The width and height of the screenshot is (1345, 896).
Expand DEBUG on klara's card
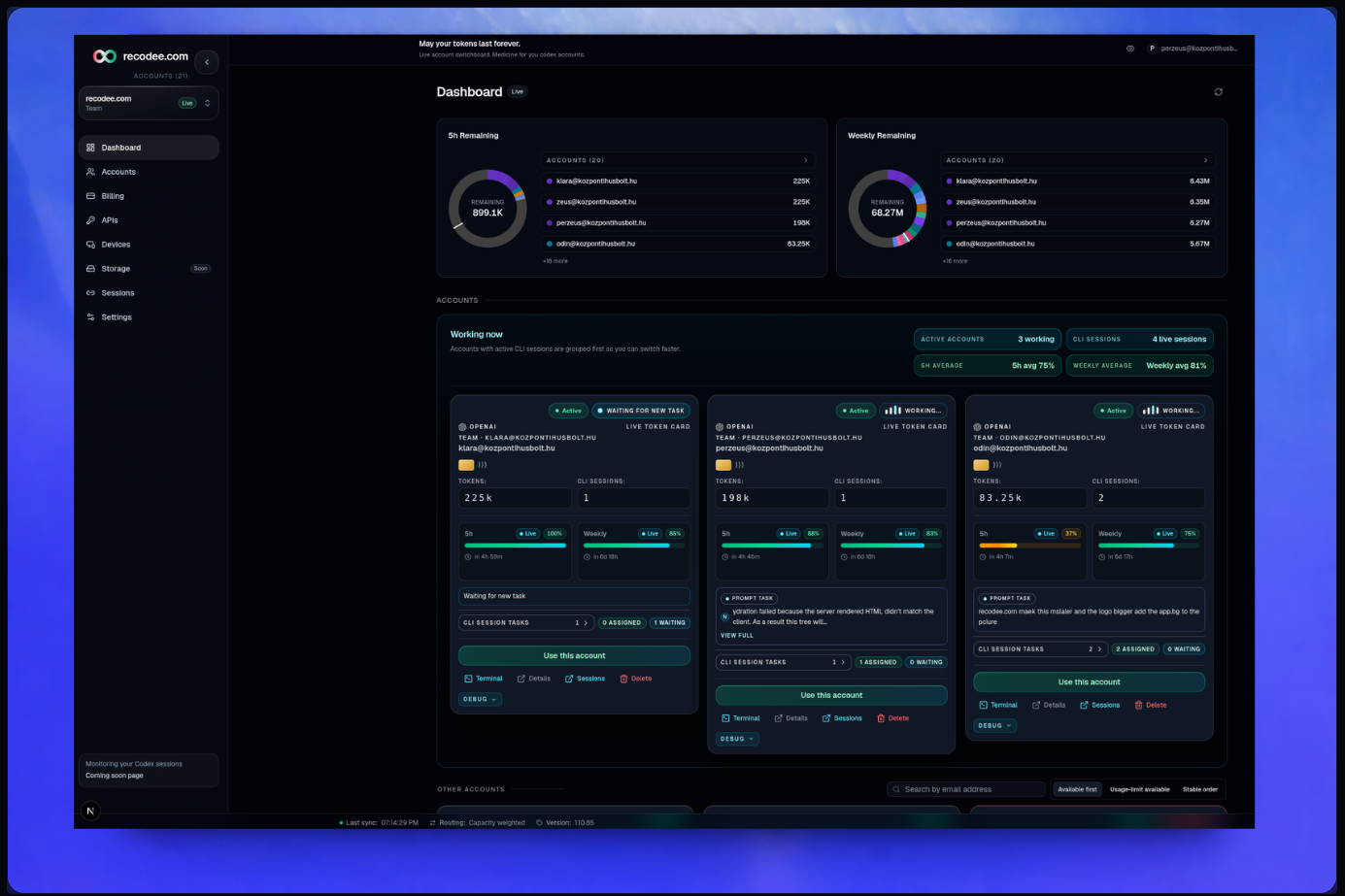[x=480, y=699]
